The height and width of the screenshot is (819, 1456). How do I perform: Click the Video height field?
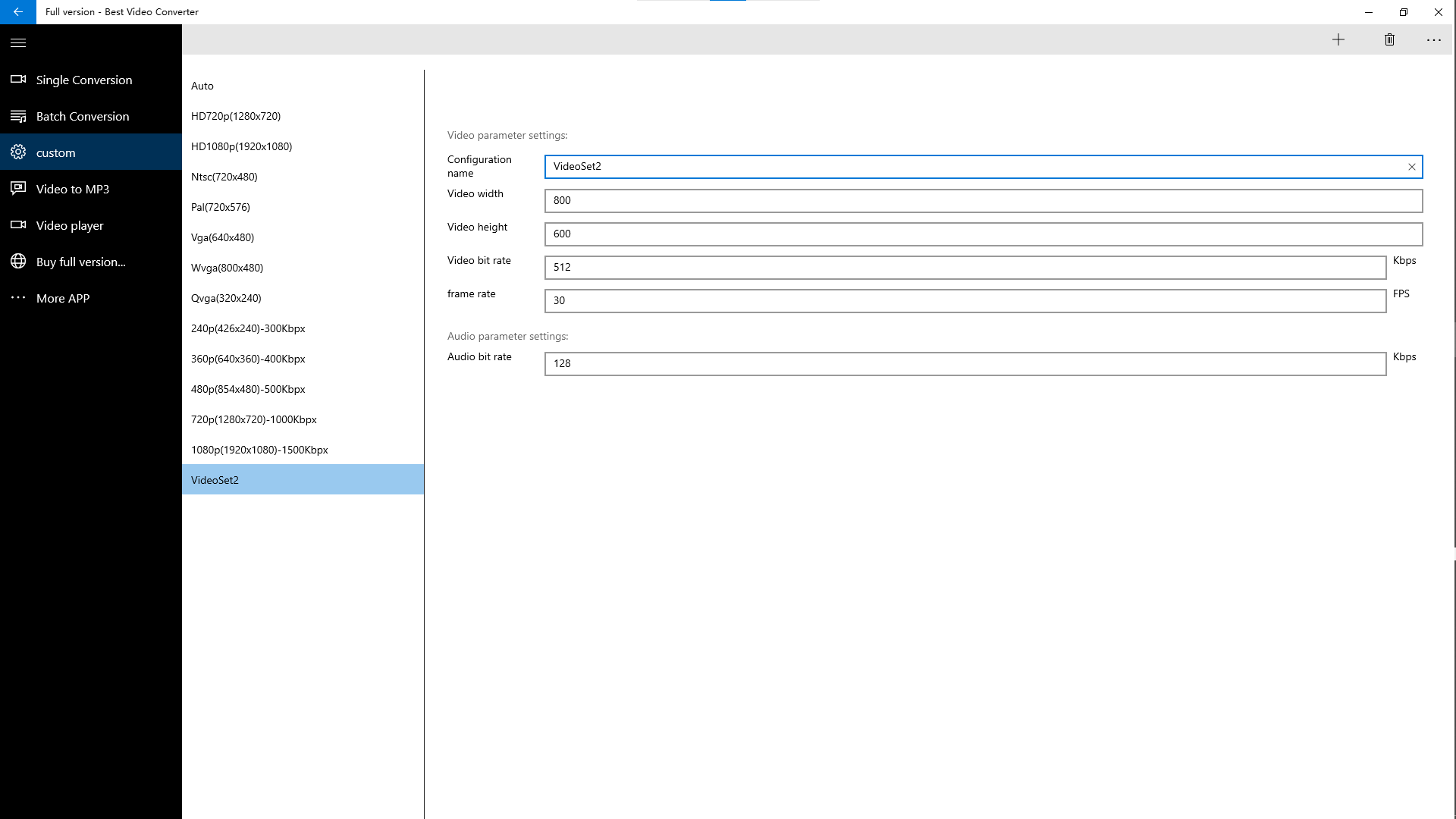(x=984, y=234)
